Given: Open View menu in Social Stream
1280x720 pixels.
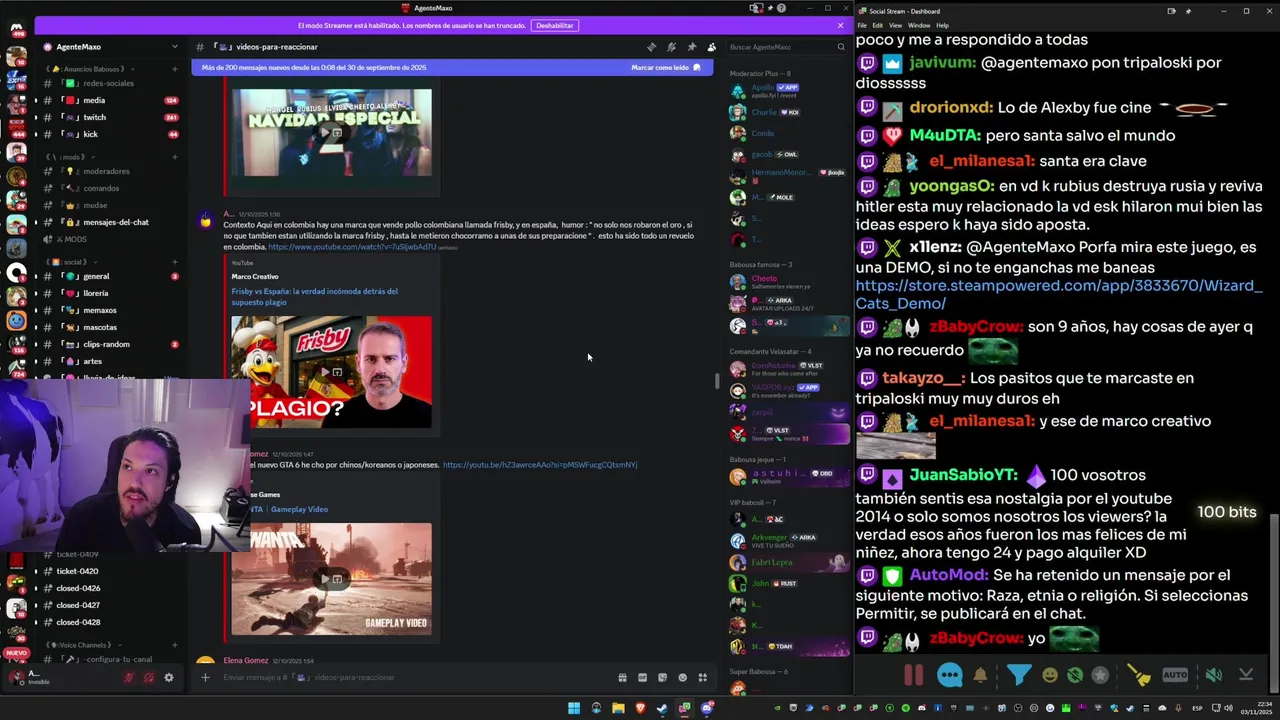Looking at the screenshot, I should pyautogui.click(x=896, y=25).
